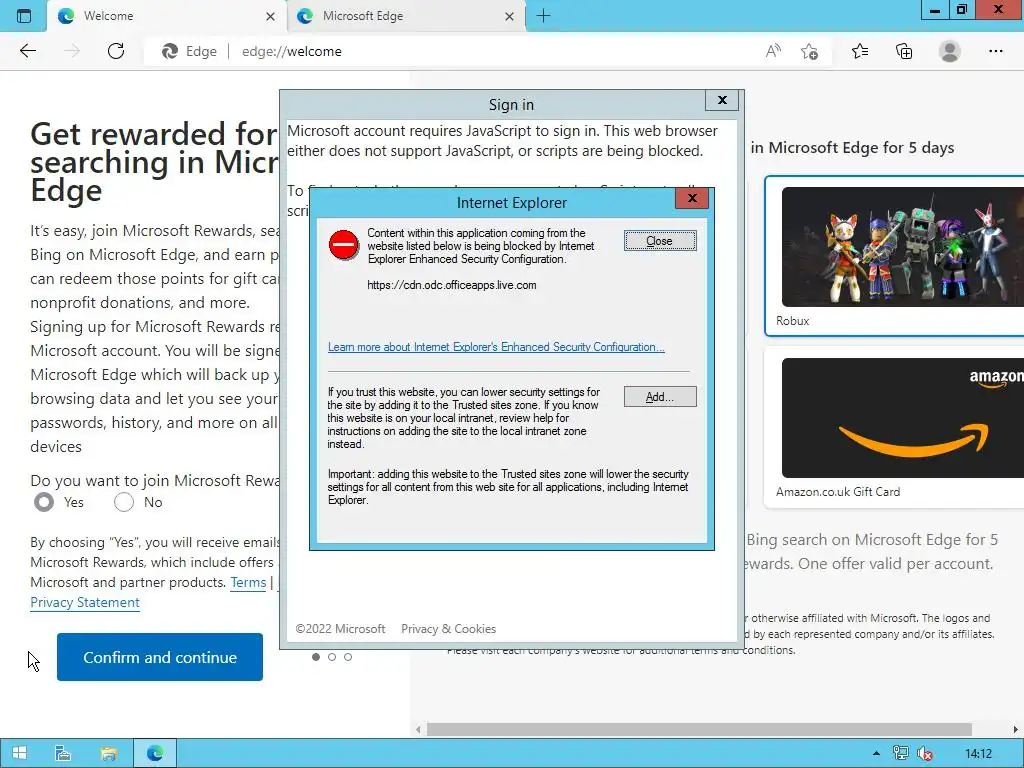Select the No radio button
This screenshot has width=1024, height=768.
(x=124, y=502)
